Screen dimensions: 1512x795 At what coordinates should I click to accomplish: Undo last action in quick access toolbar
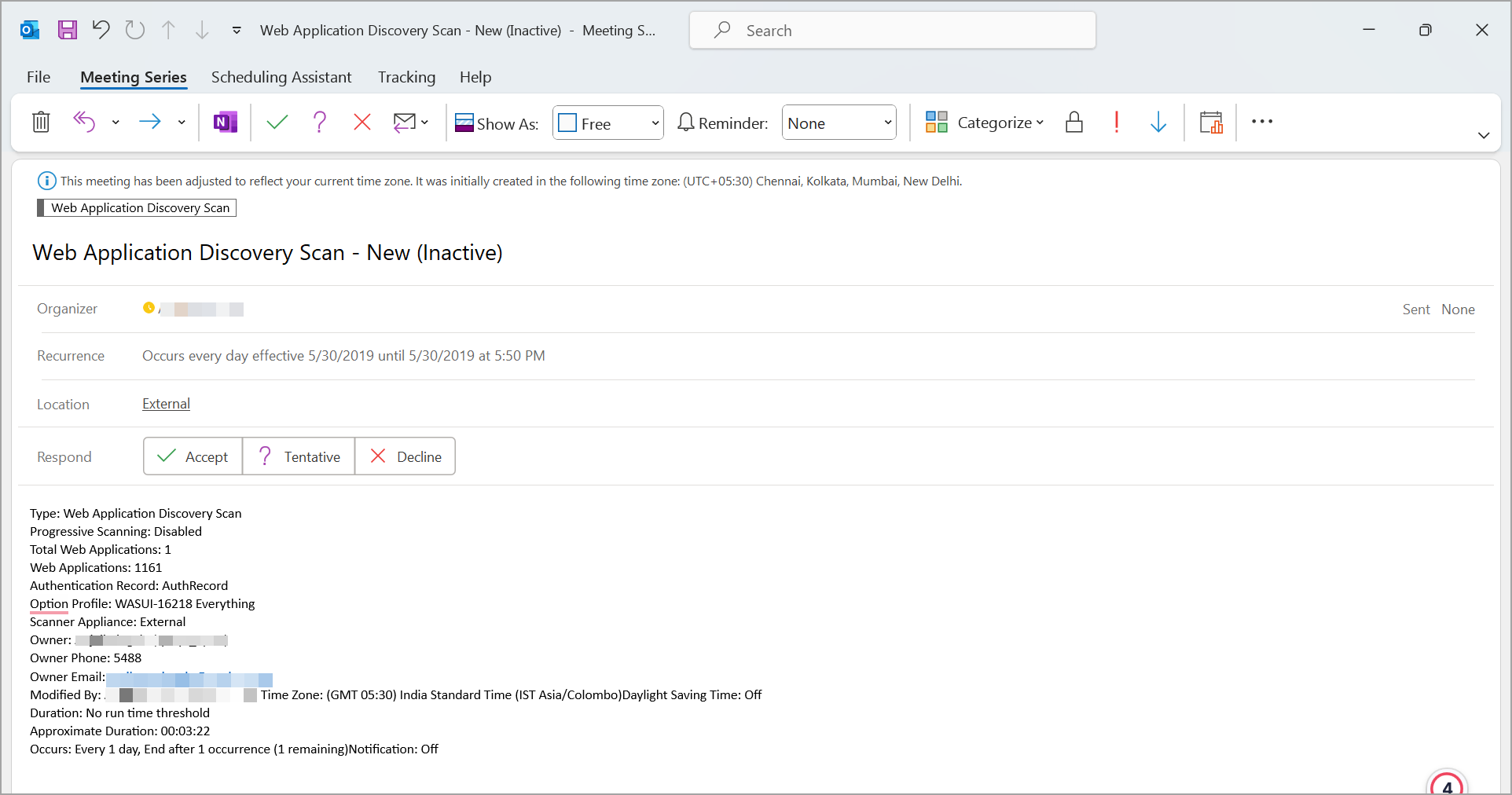click(101, 29)
